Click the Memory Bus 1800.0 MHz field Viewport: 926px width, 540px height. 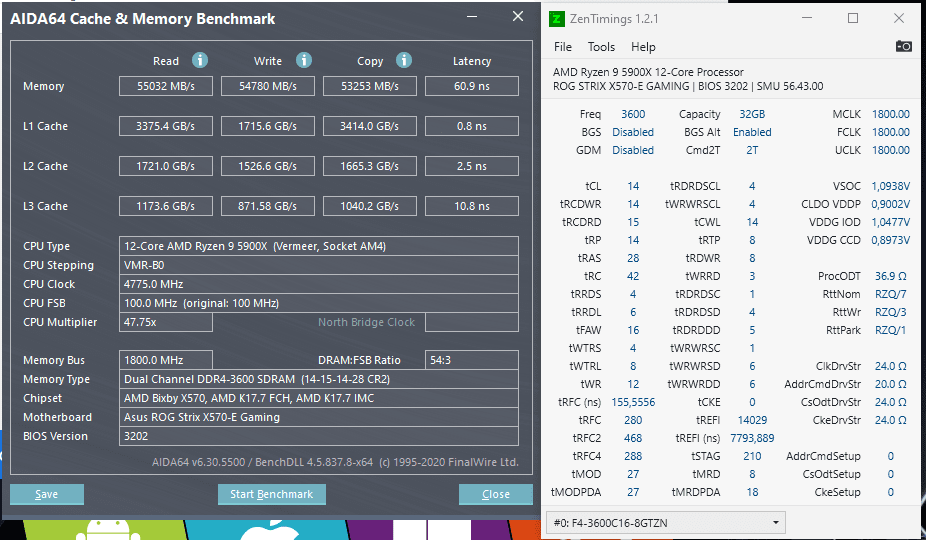166,360
